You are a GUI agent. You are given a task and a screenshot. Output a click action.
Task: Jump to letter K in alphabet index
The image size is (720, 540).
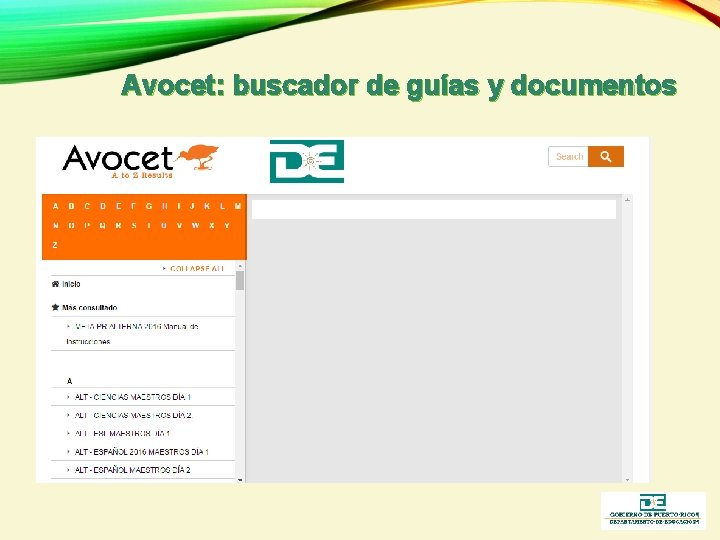(207, 206)
